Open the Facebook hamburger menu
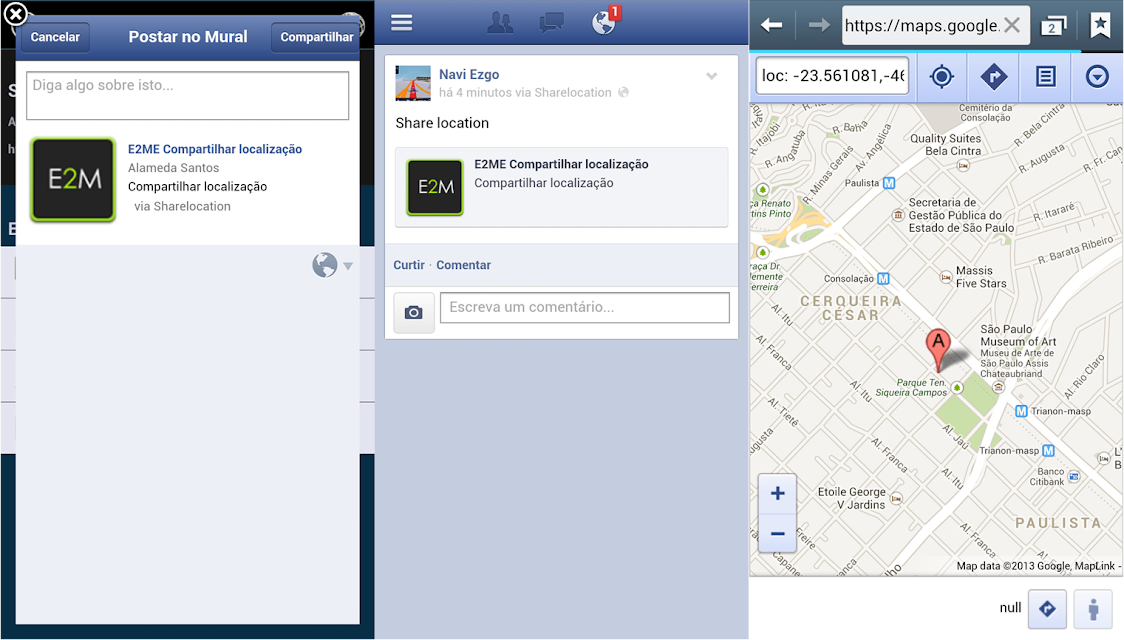The image size is (1124, 640). pyautogui.click(x=401, y=22)
